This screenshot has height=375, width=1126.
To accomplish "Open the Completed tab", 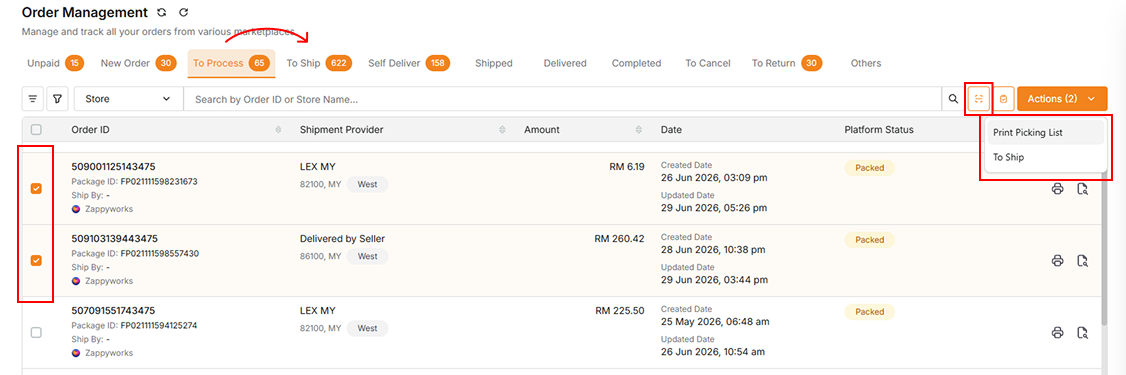I will click(636, 63).
